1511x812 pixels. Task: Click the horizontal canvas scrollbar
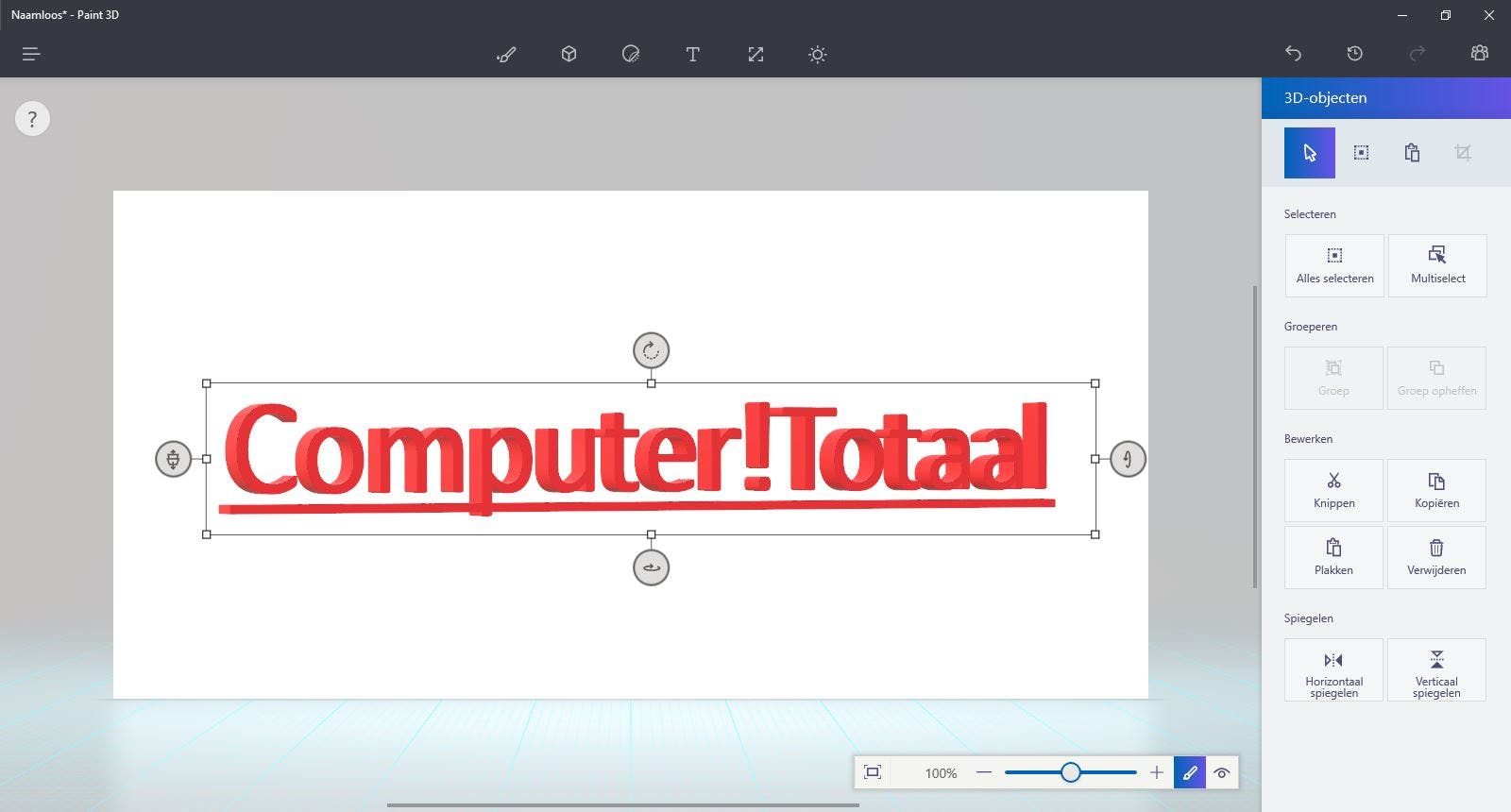623,805
